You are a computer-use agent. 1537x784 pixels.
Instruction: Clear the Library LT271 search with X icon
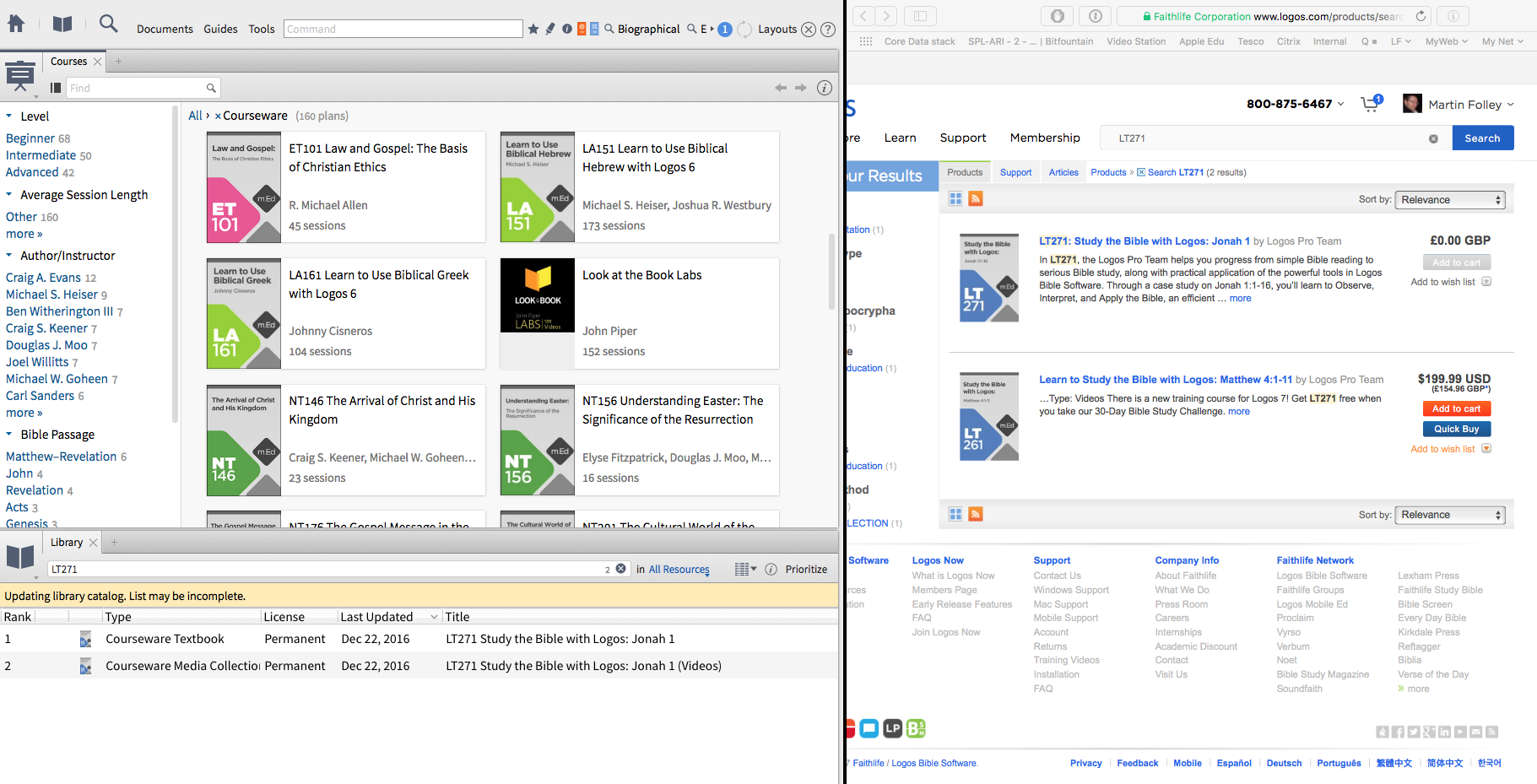click(621, 569)
